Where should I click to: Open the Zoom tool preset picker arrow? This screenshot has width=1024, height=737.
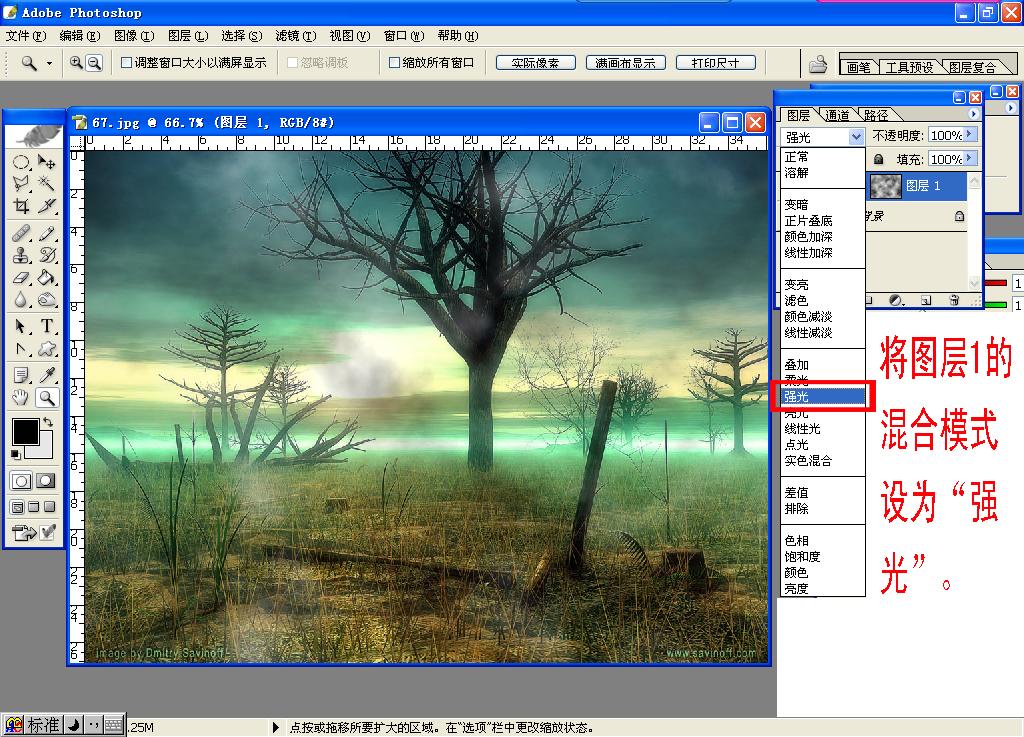click(49, 63)
